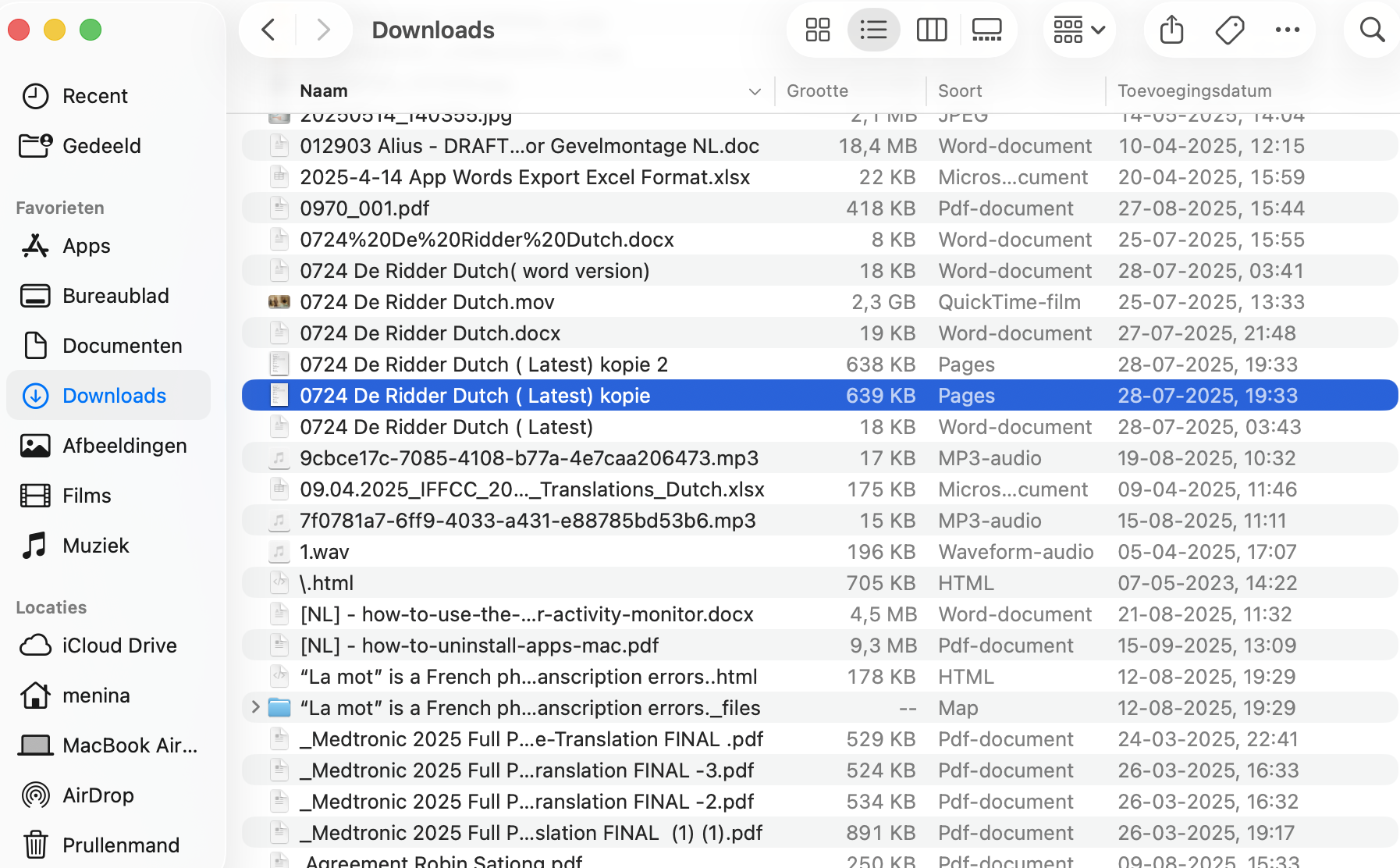1400x868 pixels.
Task: Click the Soort column header
Action: click(x=960, y=91)
